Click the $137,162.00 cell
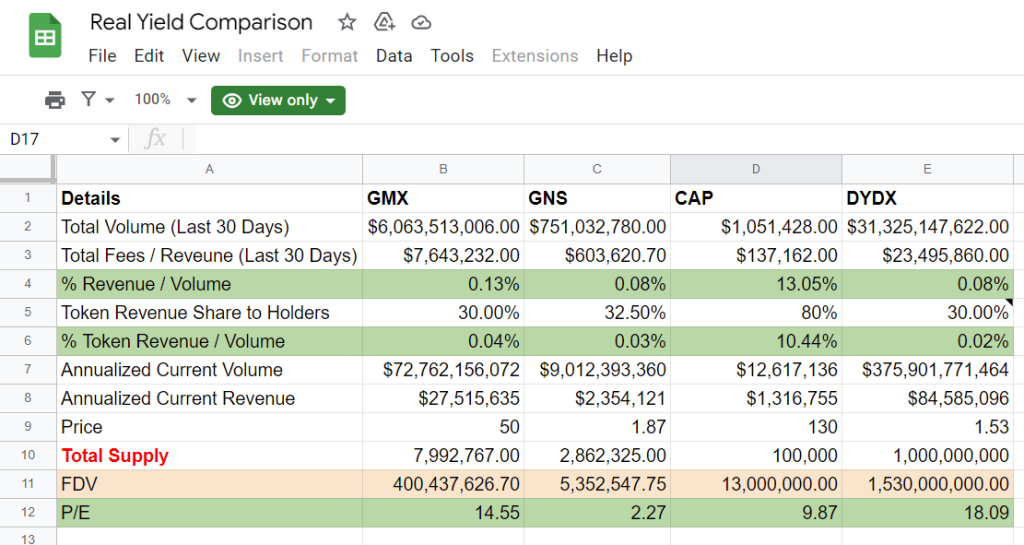Image resolution: width=1024 pixels, height=545 pixels. (x=756, y=255)
